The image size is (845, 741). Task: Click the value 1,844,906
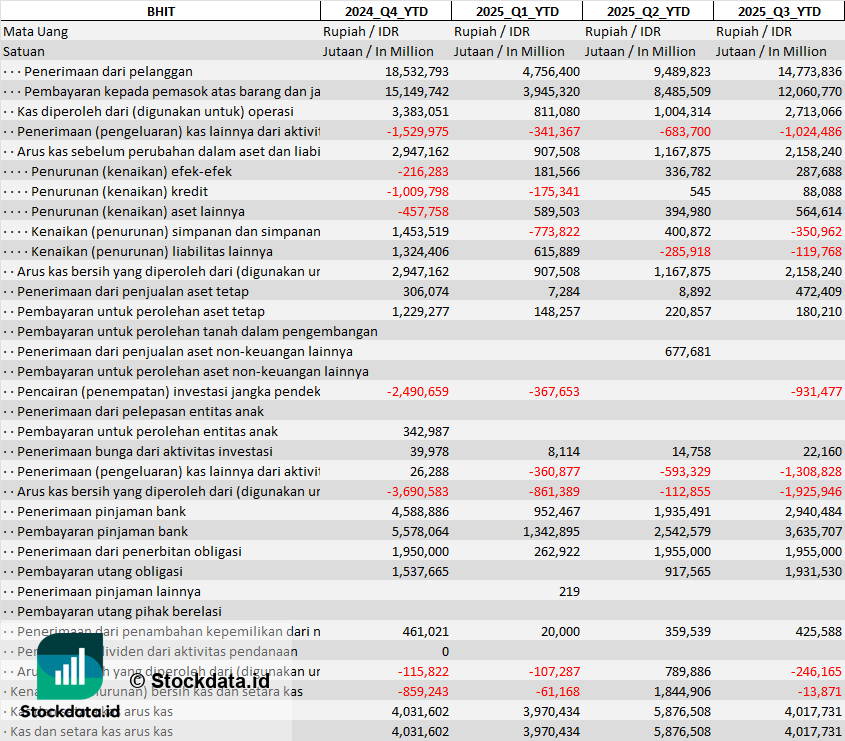pos(682,691)
